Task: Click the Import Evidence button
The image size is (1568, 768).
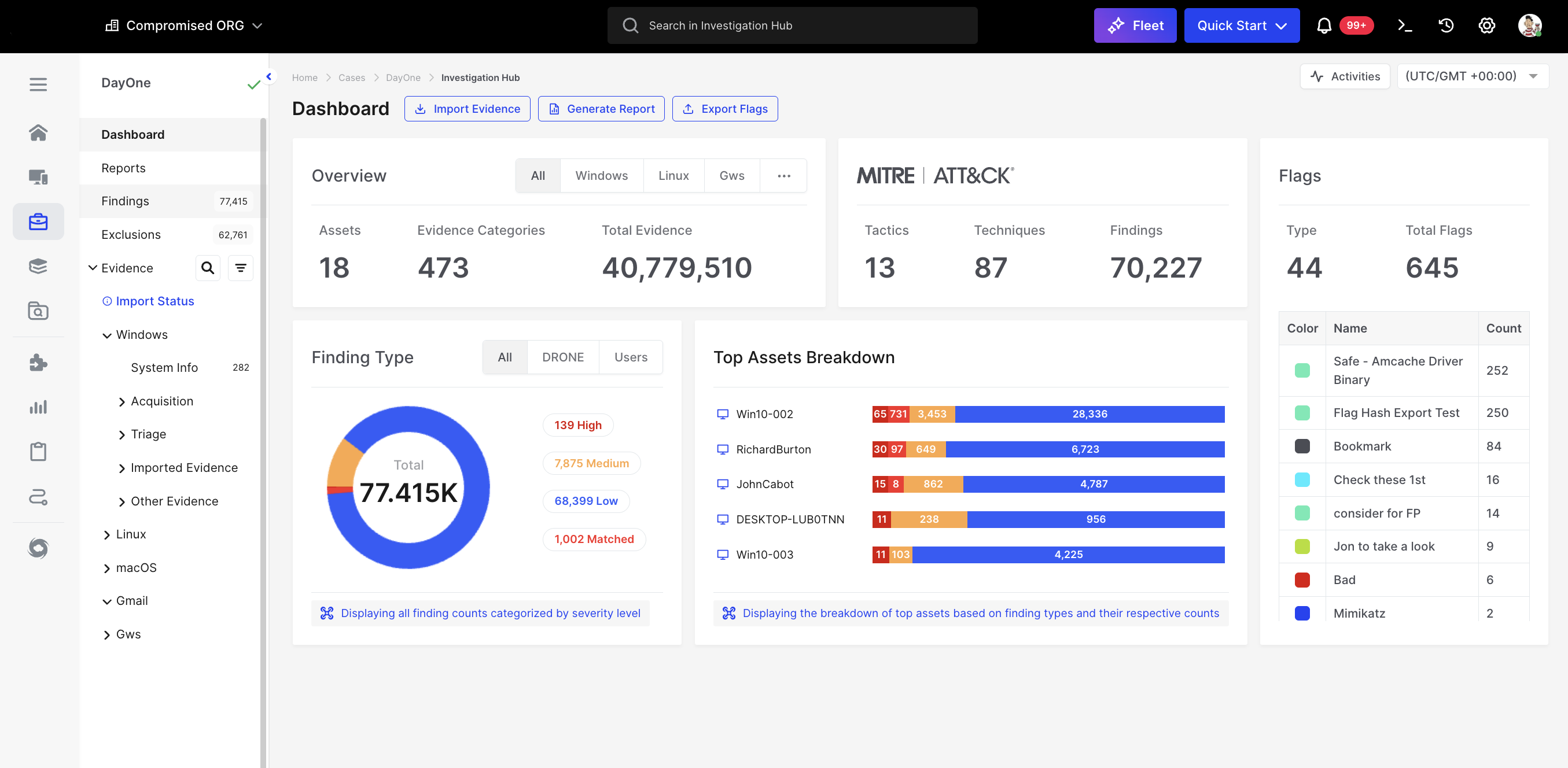Action: 467,109
